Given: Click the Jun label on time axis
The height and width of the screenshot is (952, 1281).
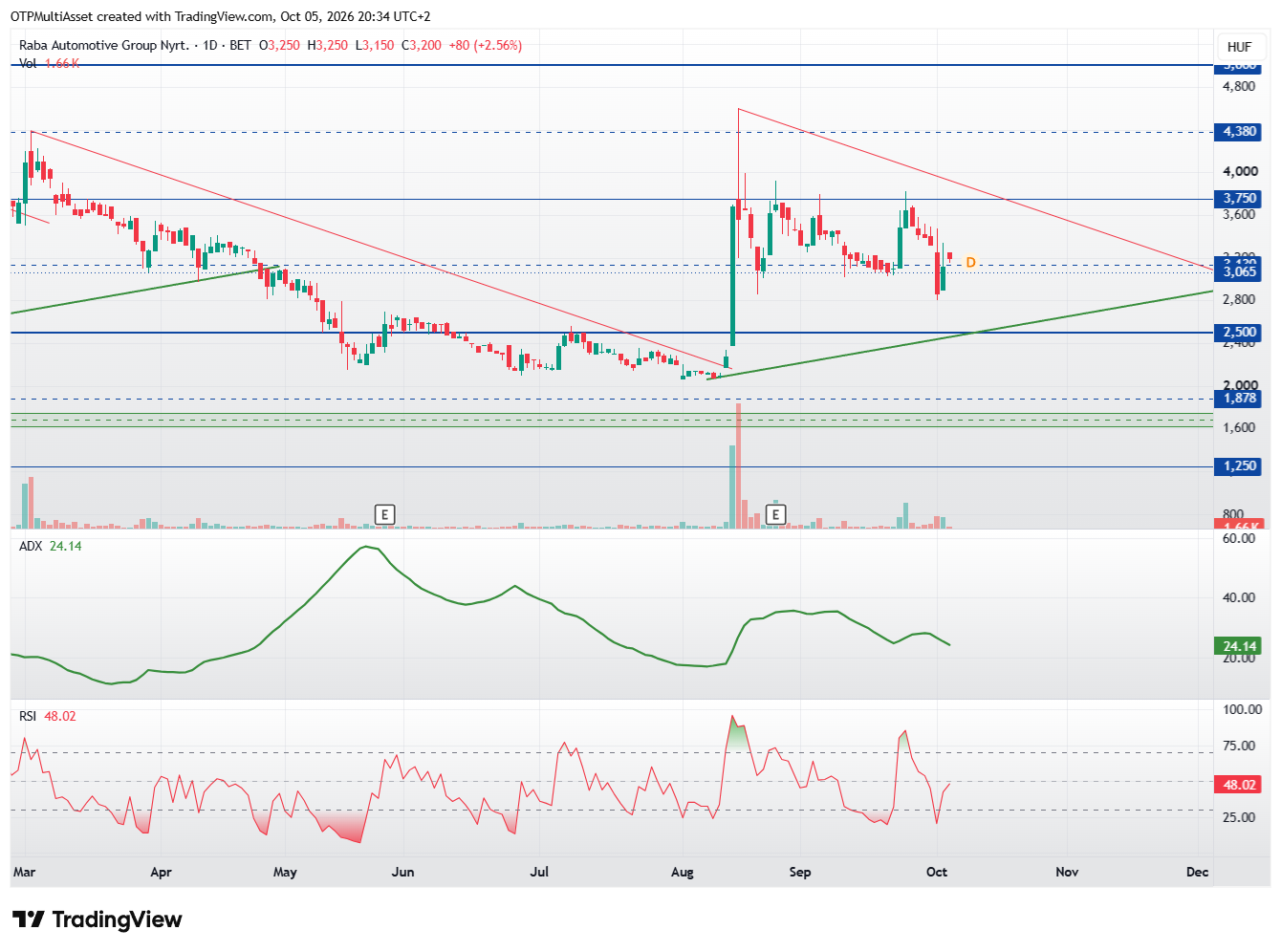Looking at the screenshot, I should [x=402, y=872].
